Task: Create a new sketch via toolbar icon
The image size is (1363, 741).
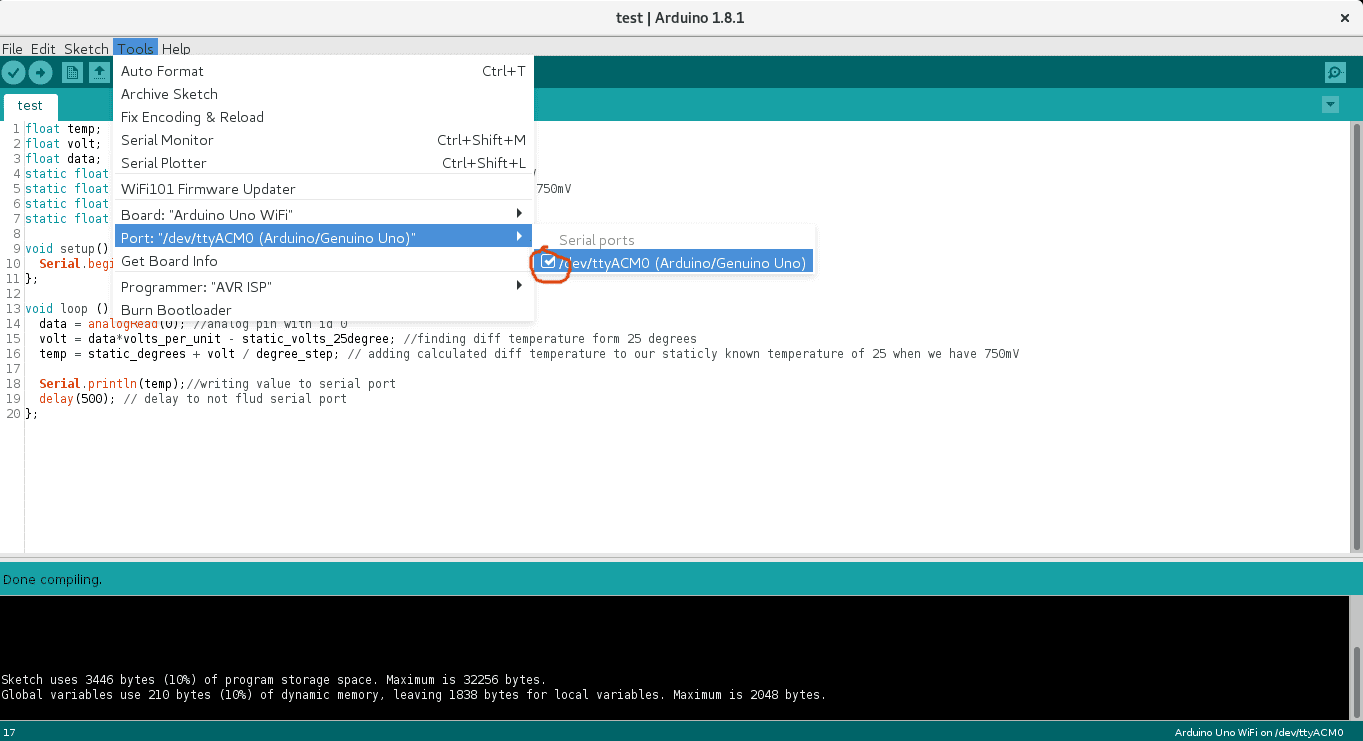Action: click(71, 72)
